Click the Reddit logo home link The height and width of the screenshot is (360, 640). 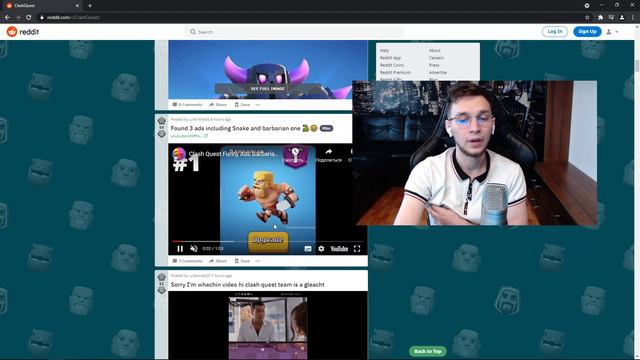click(x=23, y=31)
